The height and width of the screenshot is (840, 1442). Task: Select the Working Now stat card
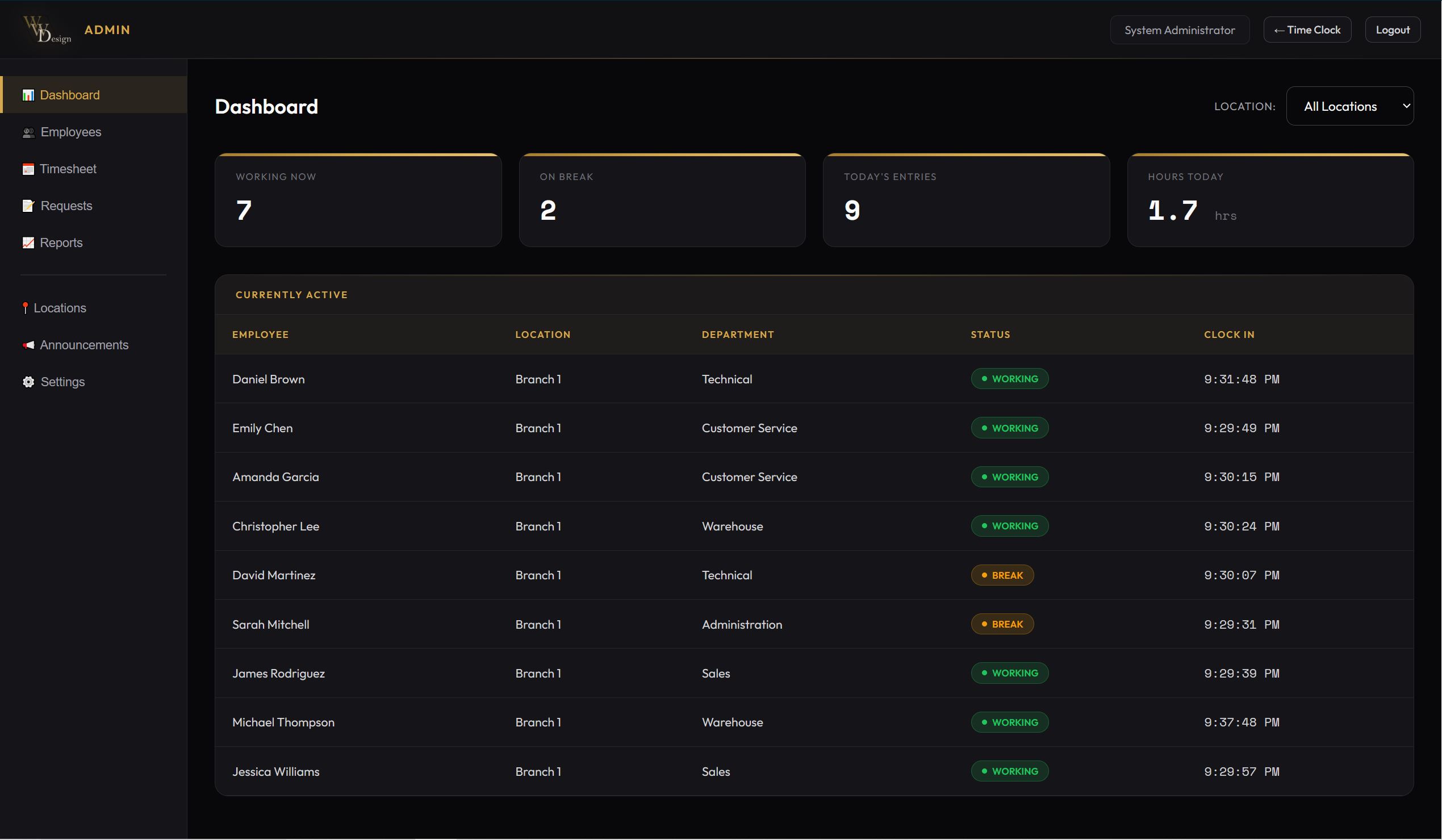point(358,200)
